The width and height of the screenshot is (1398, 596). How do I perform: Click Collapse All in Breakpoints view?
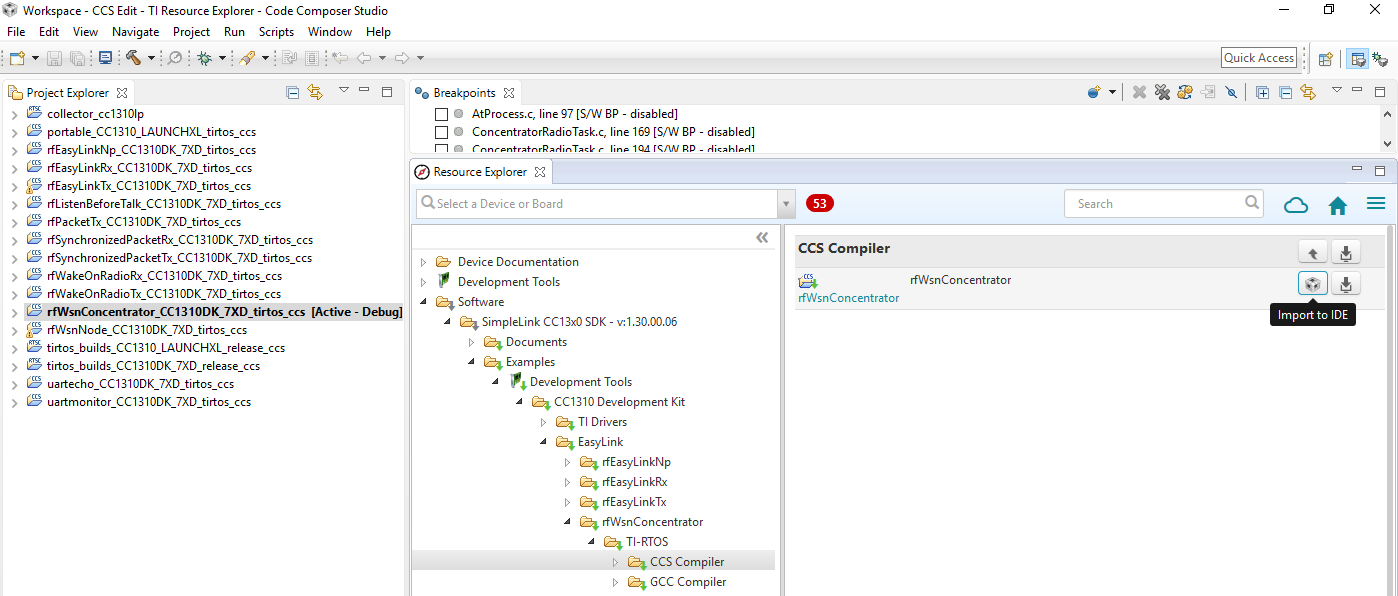tap(1286, 92)
